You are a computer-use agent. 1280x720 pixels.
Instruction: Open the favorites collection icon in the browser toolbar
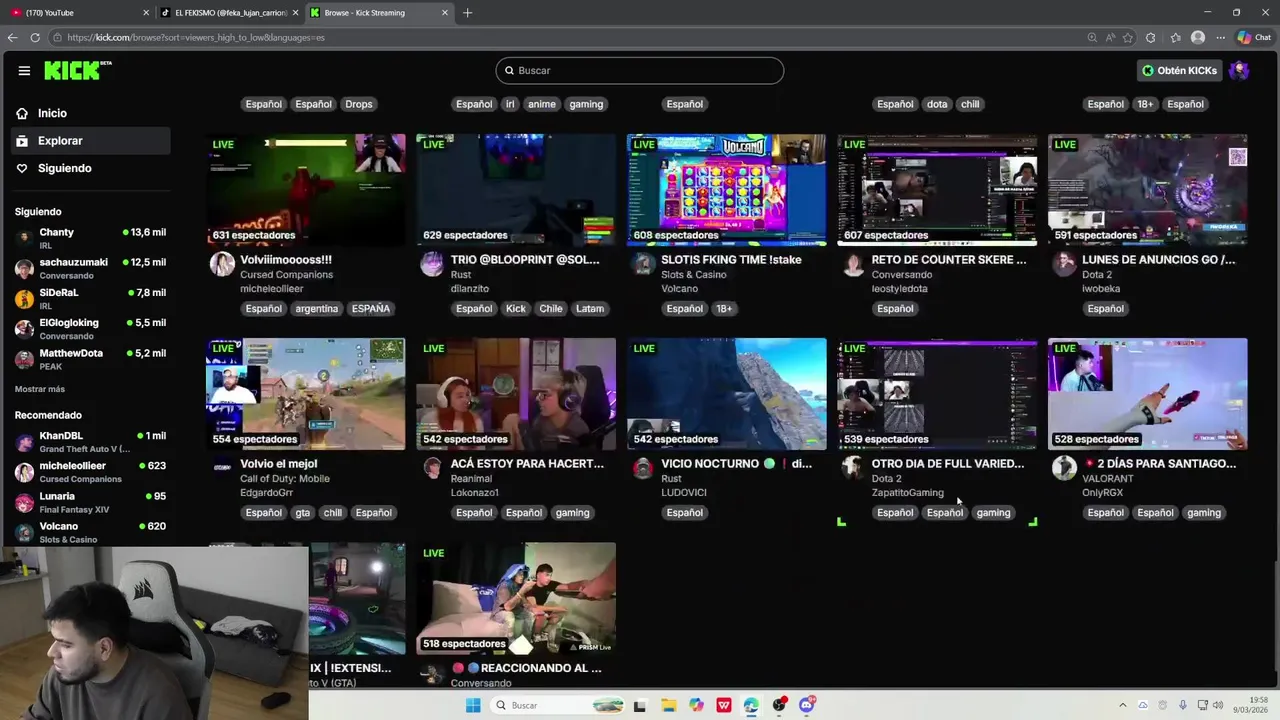pyautogui.click(x=1175, y=37)
